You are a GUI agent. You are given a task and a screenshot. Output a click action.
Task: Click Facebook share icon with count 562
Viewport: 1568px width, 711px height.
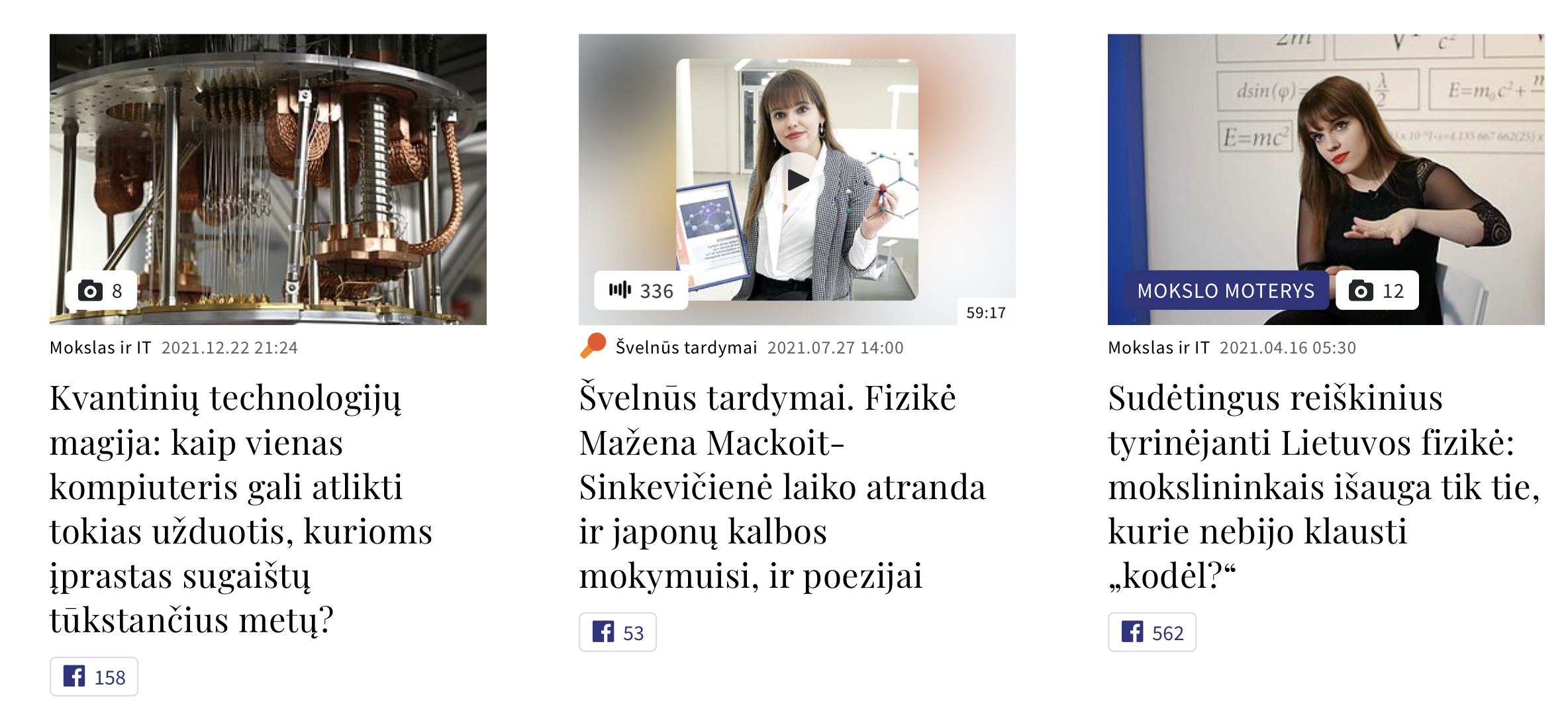click(x=1132, y=632)
